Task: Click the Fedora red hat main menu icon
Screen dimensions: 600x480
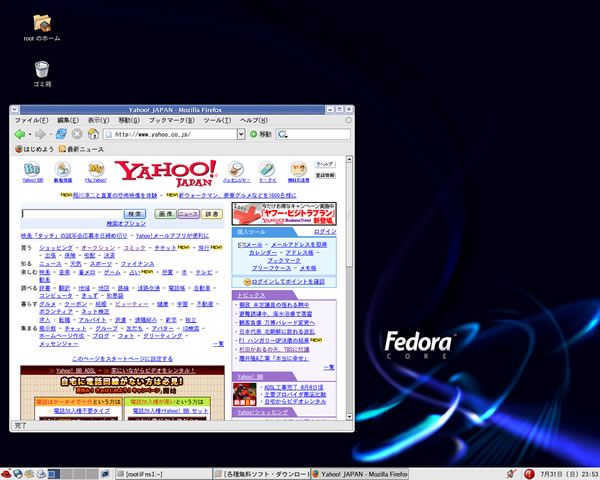Action: (x=8, y=472)
